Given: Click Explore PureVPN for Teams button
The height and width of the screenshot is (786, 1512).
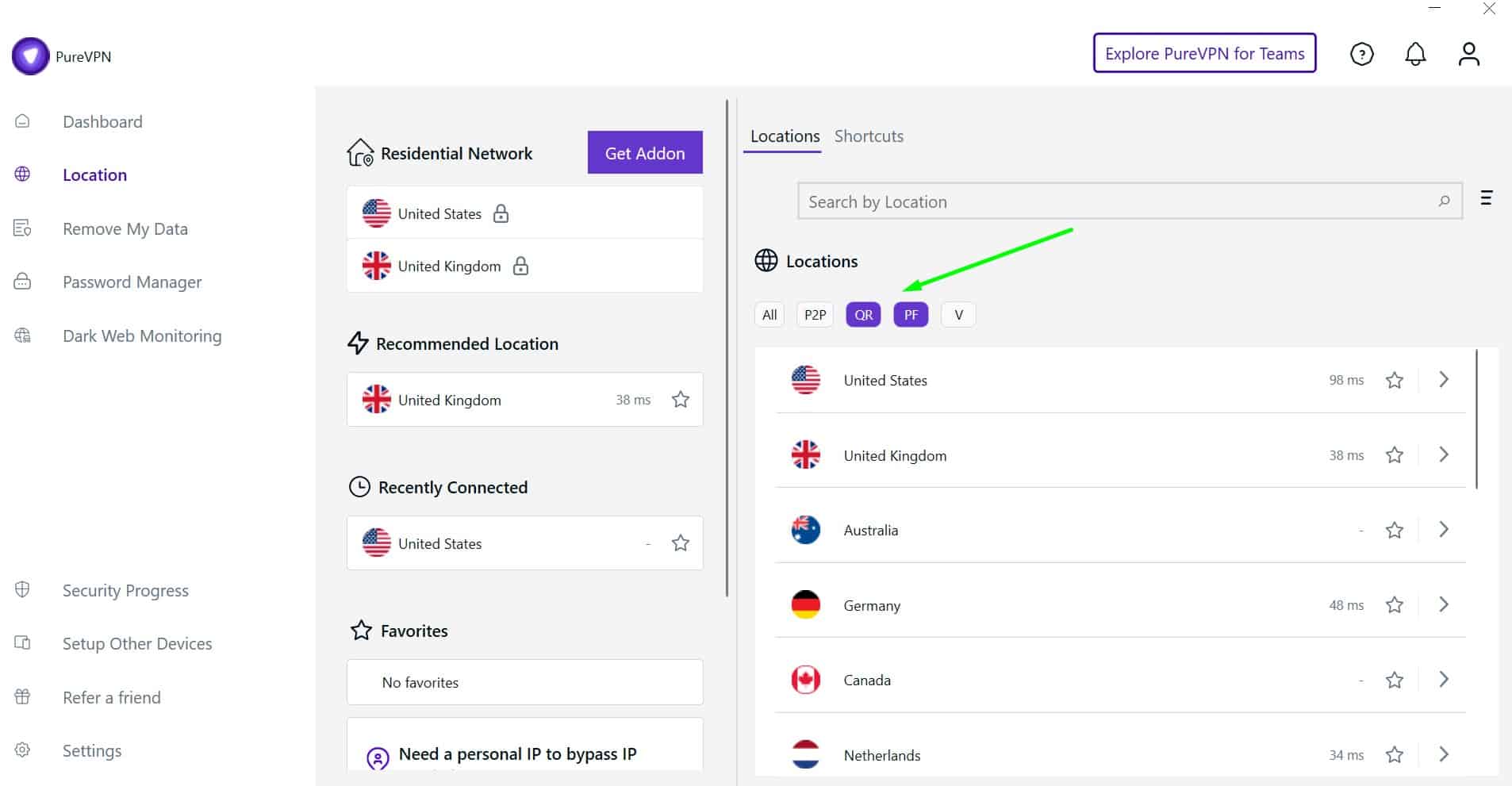Looking at the screenshot, I should pos(1204,53).
